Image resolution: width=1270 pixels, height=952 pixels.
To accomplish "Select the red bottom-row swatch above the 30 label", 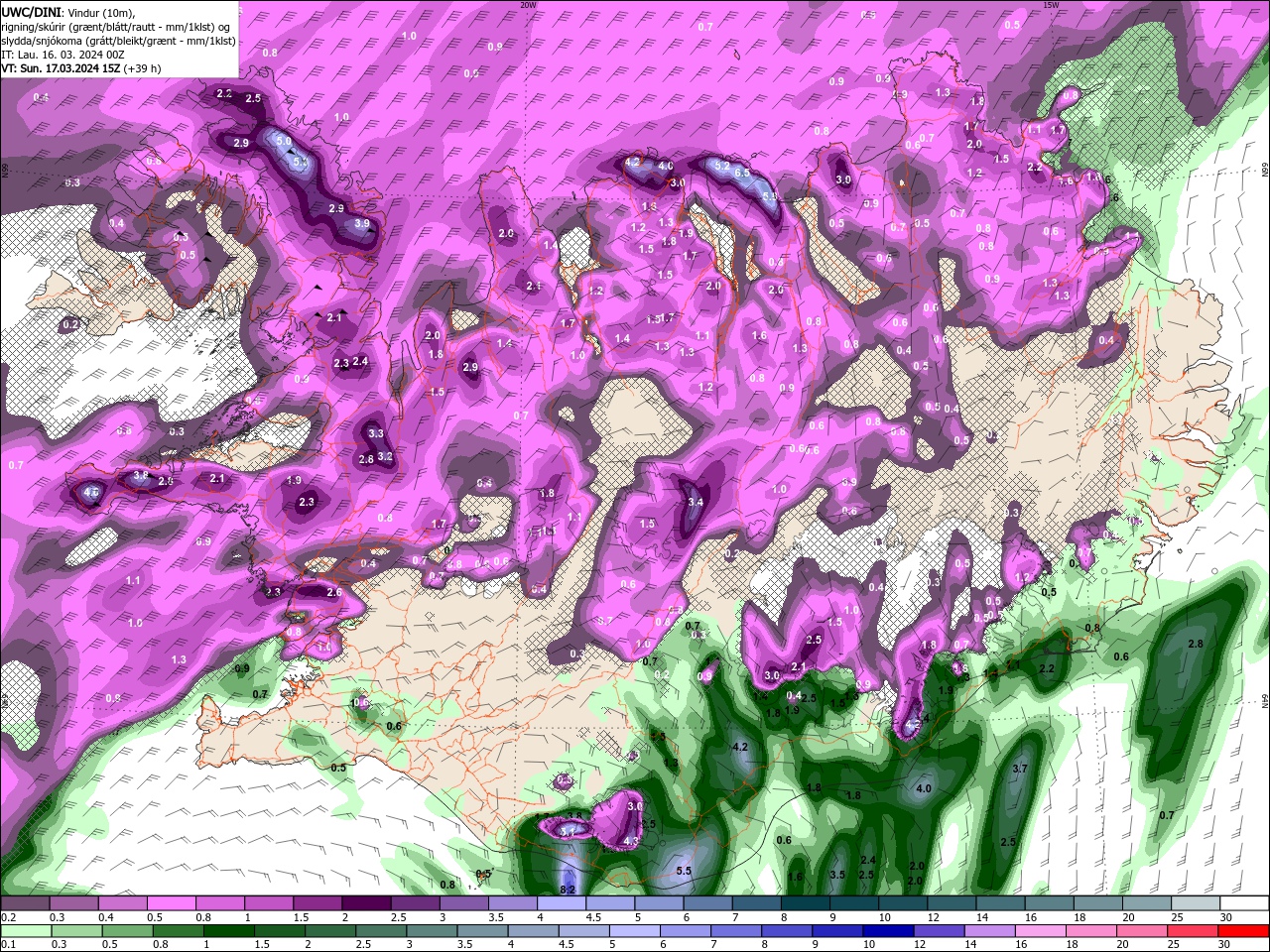I will pos(1244,931).
